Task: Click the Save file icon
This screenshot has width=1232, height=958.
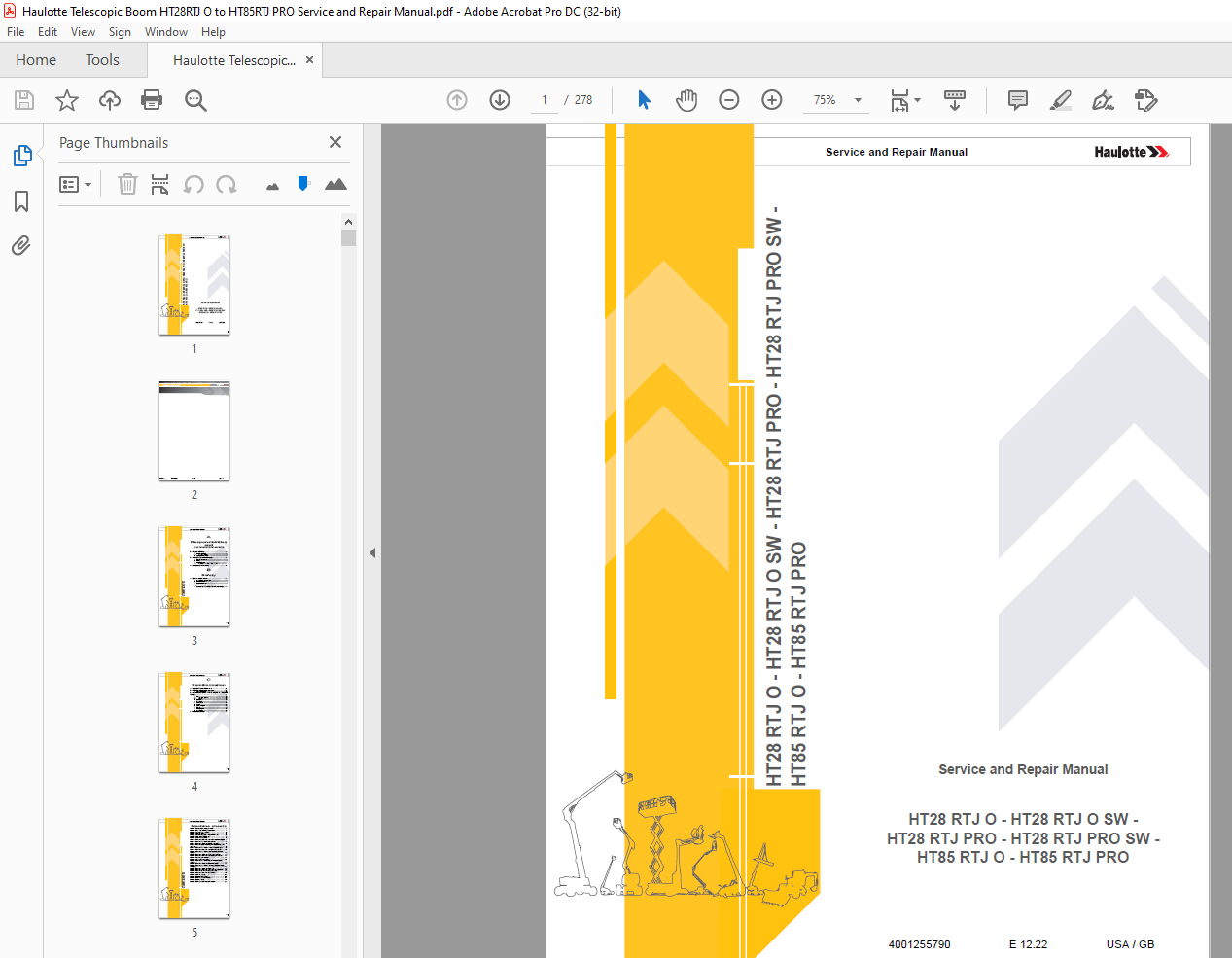Action: tap(24, 100)
